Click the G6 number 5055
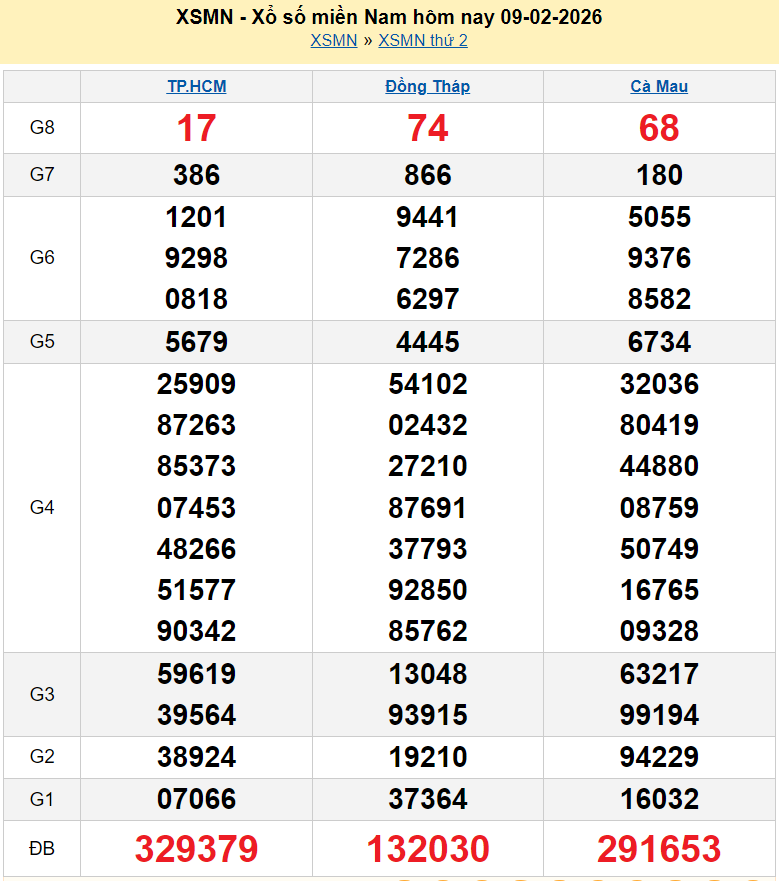This screenshot has height=881, width=779. click(659, 217)
